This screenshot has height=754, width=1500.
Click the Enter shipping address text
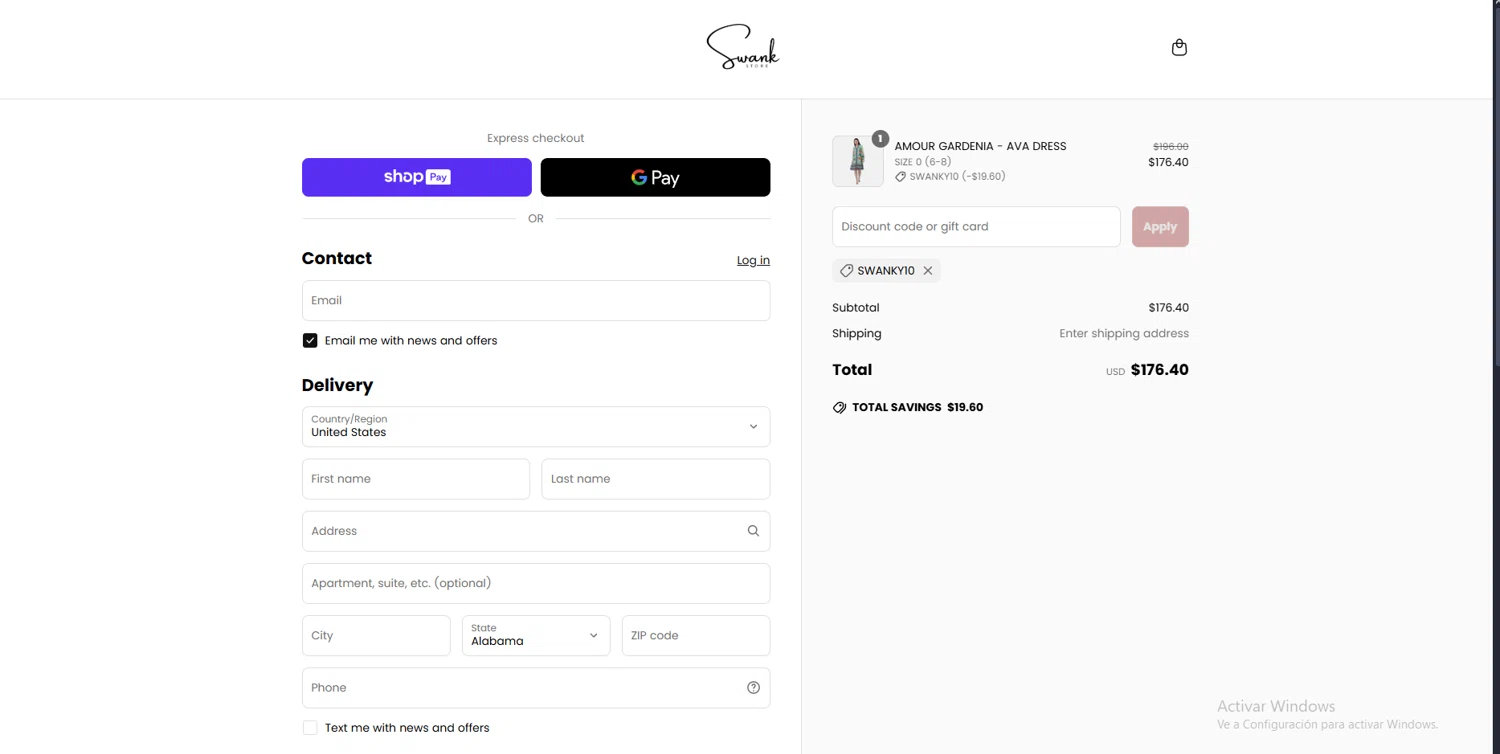1124,334
